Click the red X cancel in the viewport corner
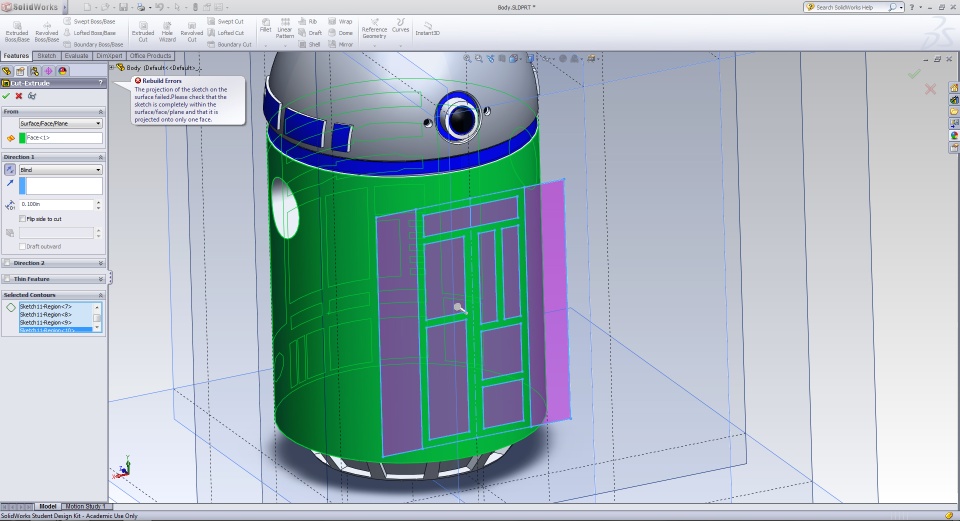The image size is (960, 521). click(930, 89)
